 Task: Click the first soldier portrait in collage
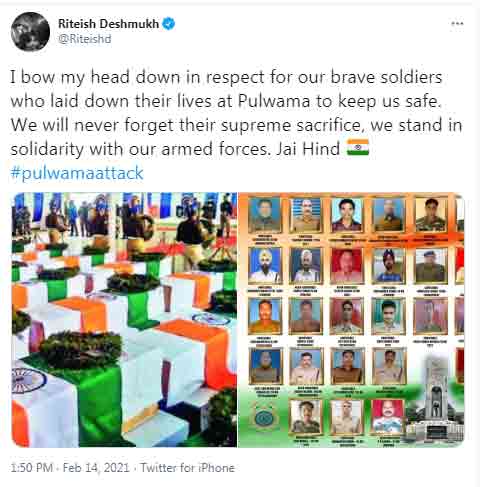(x=265, y=216)
